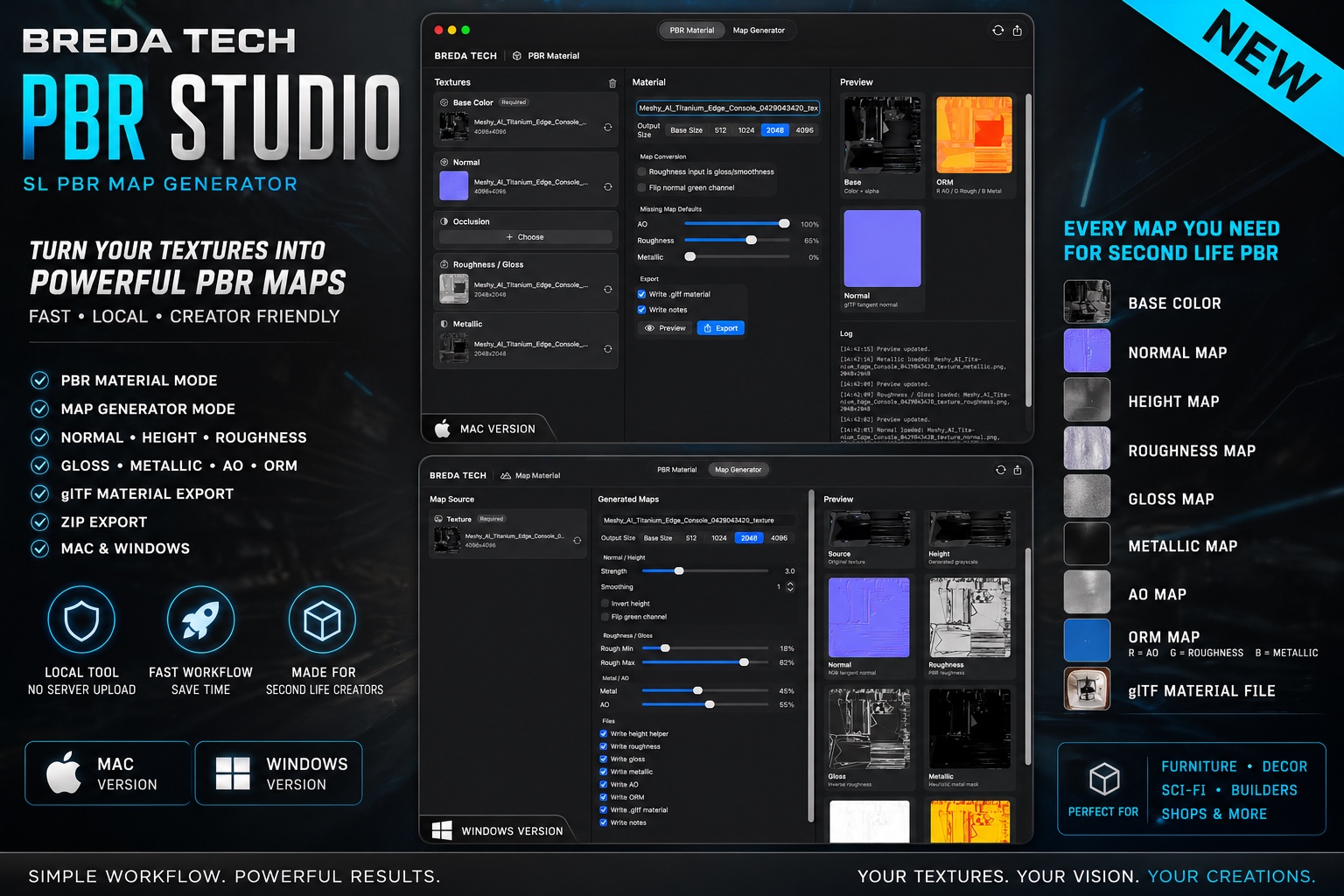This screenshot has height=896, width=1344.
Task: Switch to the Map Generator tab
Action: [x=759, y=30]
